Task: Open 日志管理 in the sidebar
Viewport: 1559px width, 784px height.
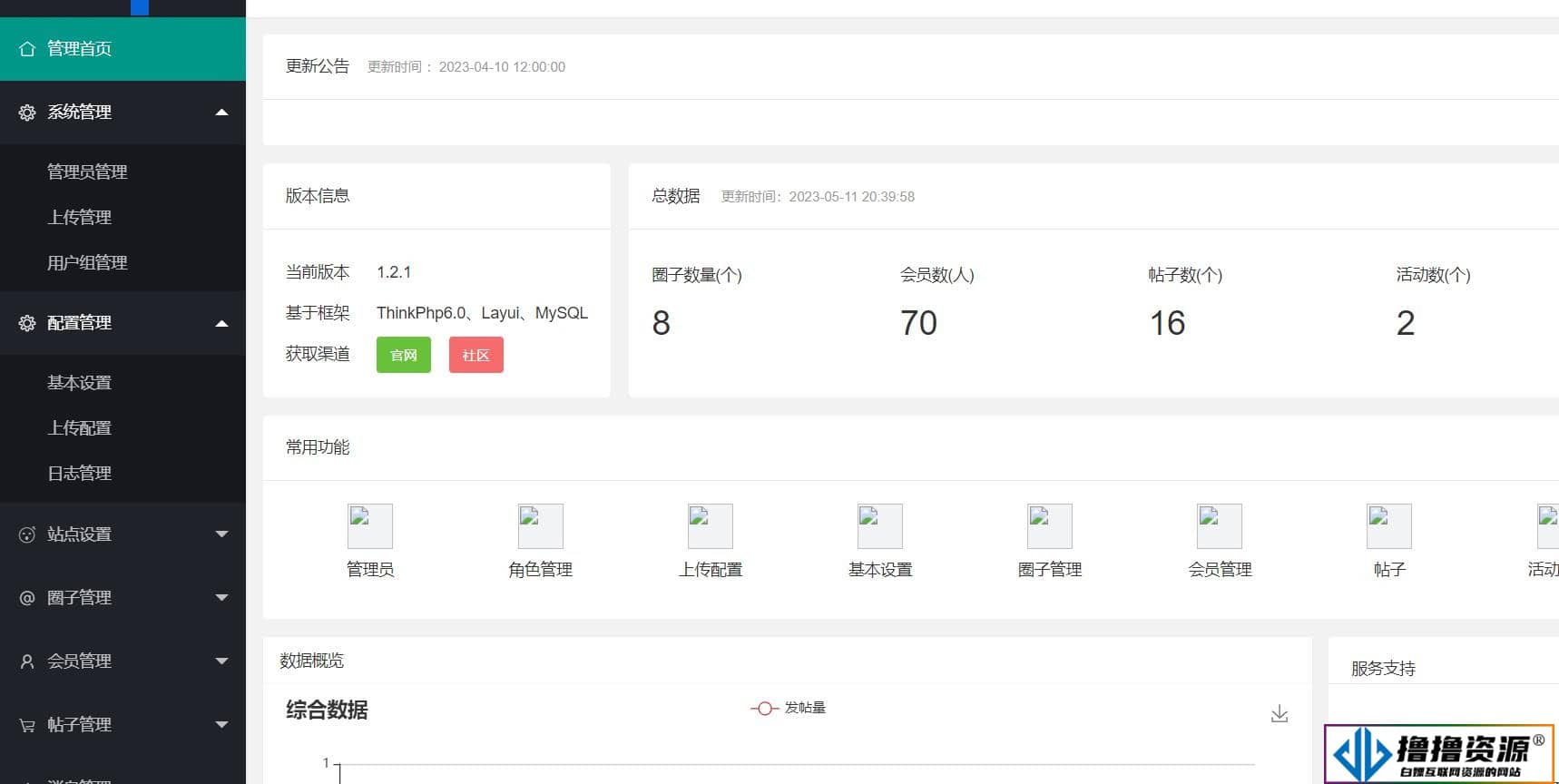Action: [x=79, y=473]
